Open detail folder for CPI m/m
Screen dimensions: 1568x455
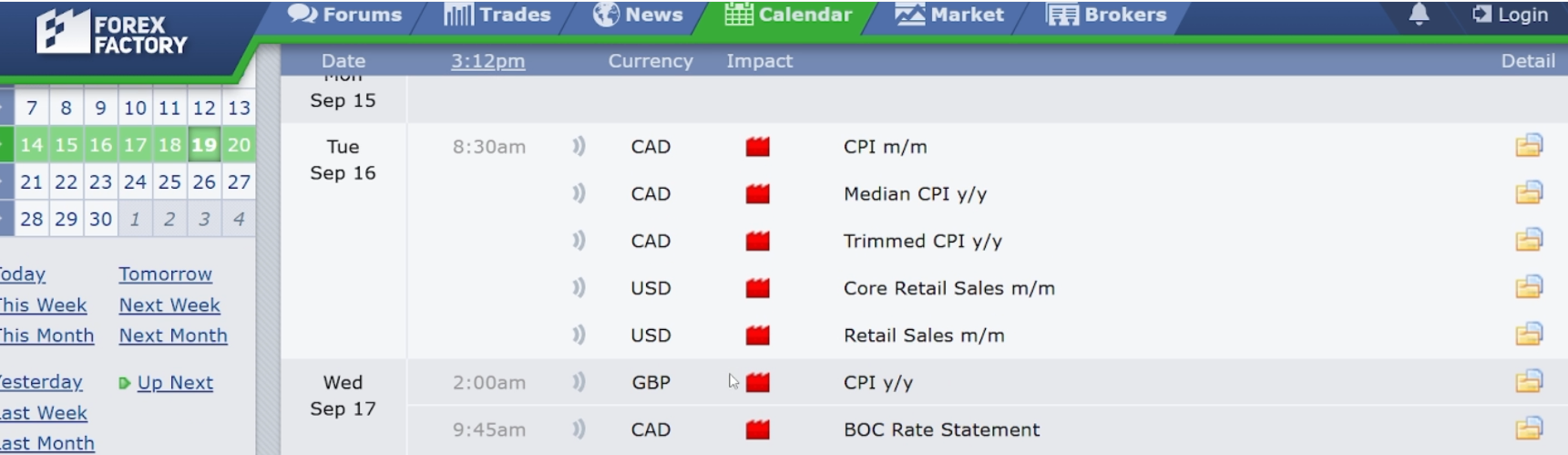[1528, 146]
